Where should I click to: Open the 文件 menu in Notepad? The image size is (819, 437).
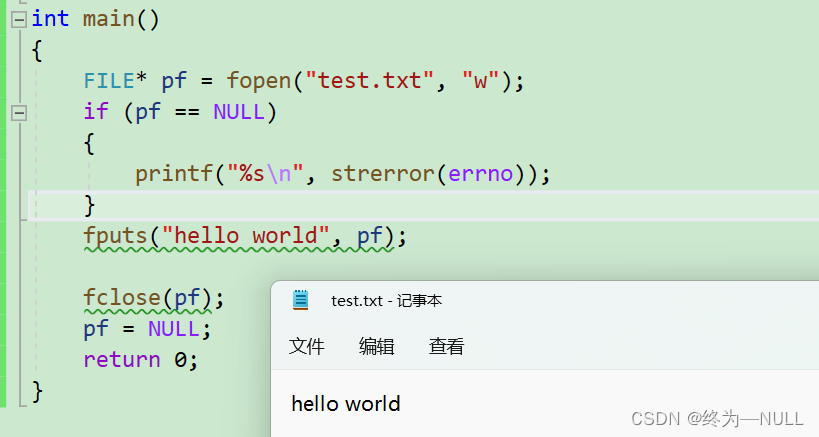tap(307, 347)
